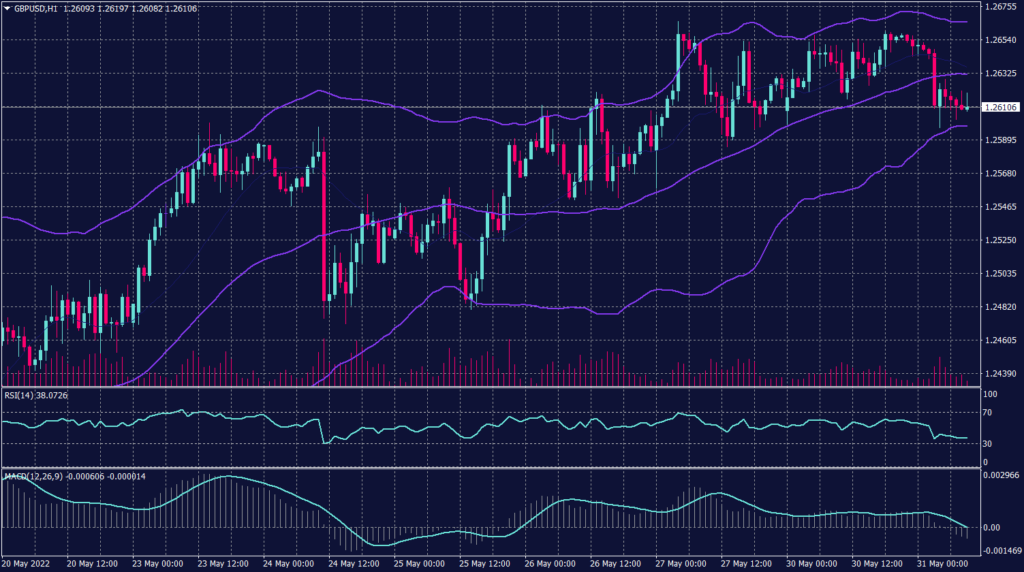Click the current price tag 1.26106
The width and height of the screenshot is (1024, 572).
pos(998,107)
